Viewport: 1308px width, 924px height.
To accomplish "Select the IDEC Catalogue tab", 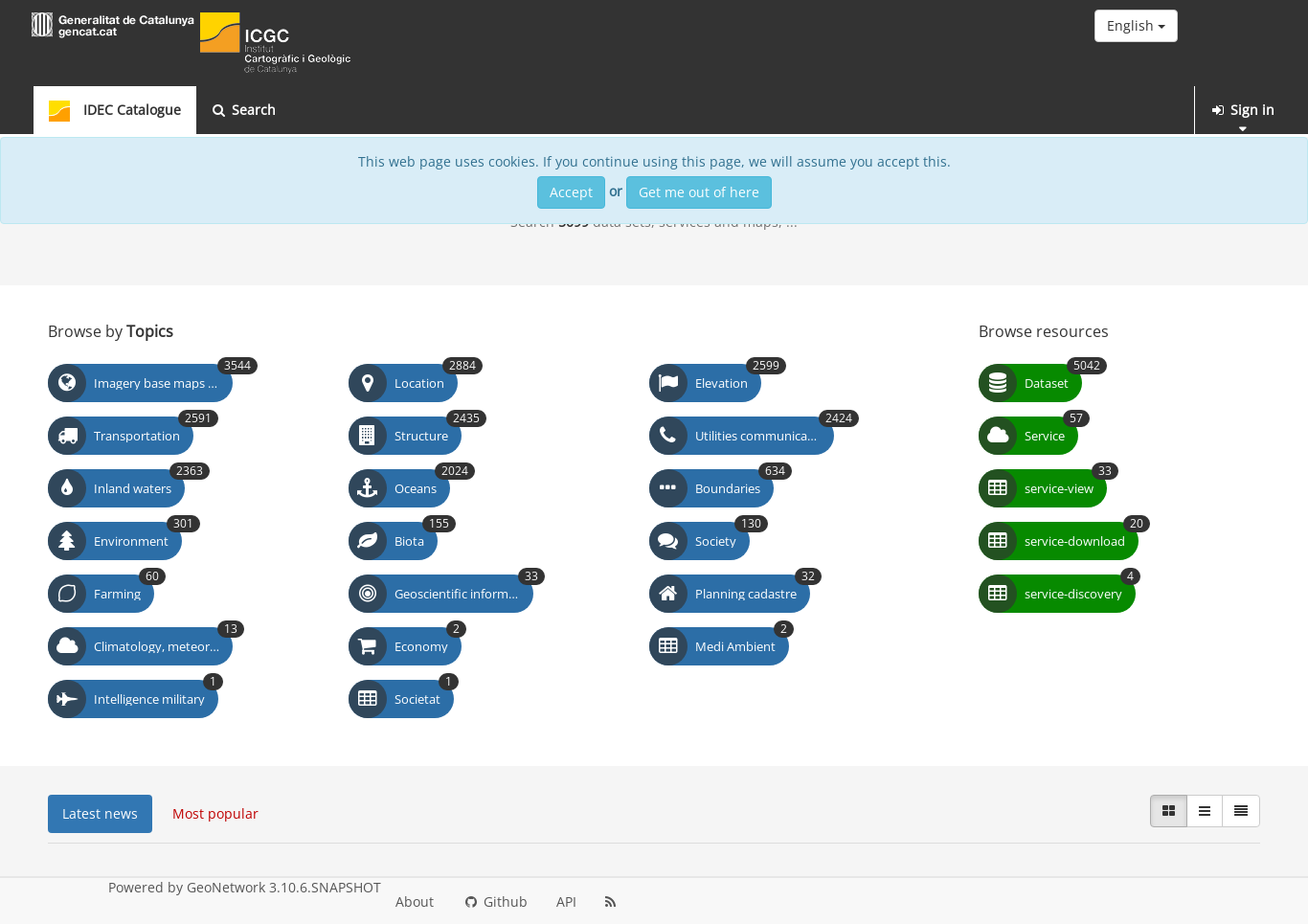I will pyautogui.click(x=115, y=110).
